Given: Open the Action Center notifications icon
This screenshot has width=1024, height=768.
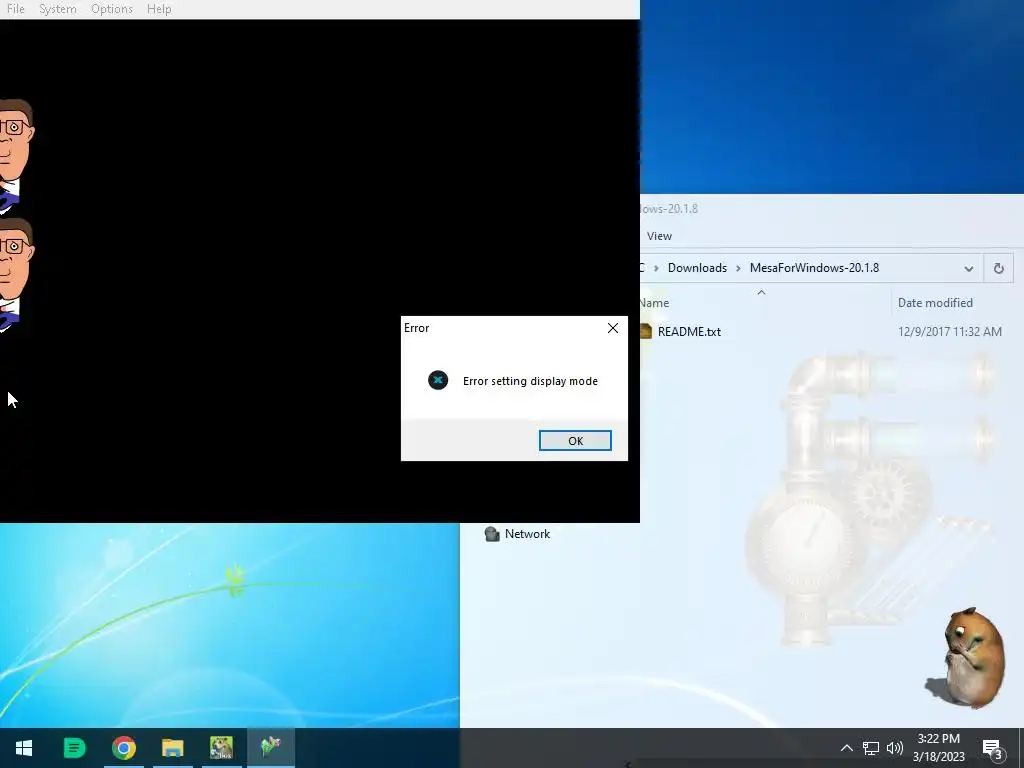Looking at the screenshot, I should point(992,749).
